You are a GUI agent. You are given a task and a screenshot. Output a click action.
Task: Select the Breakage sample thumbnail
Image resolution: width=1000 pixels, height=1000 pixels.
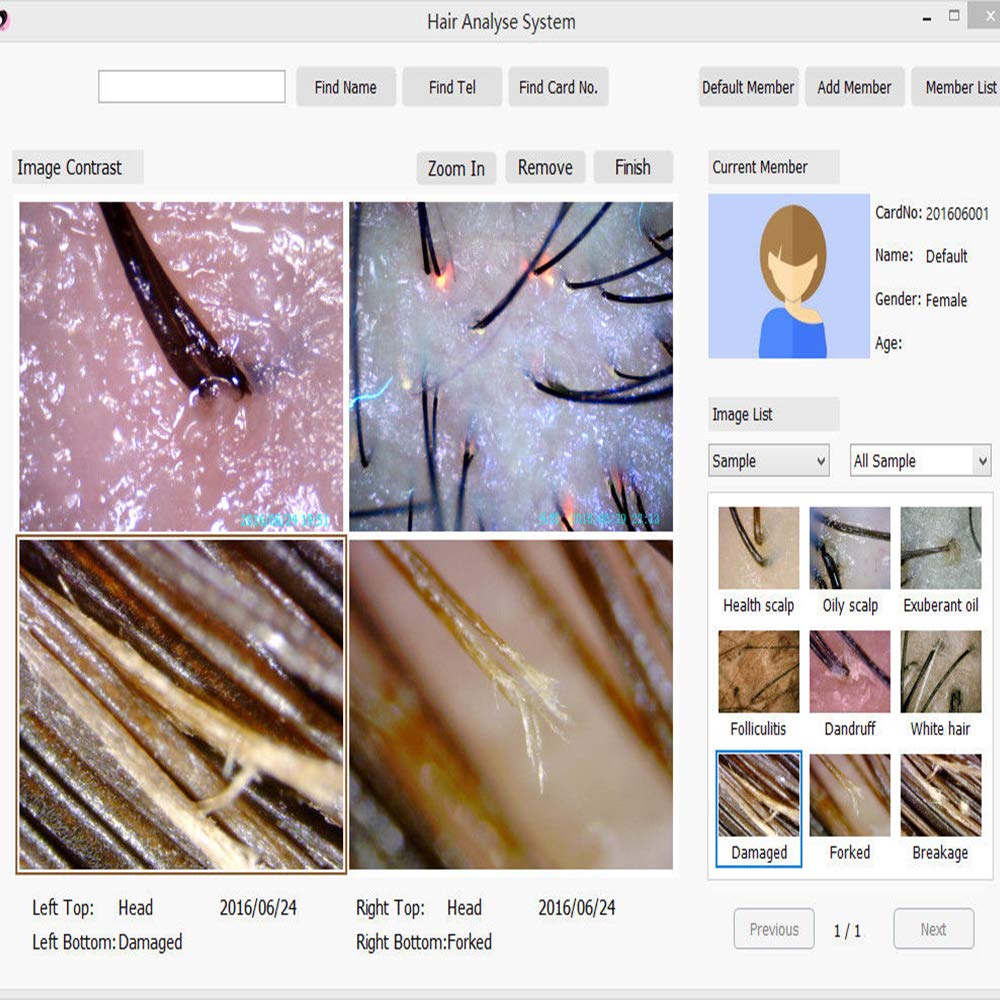pos(940,795)
